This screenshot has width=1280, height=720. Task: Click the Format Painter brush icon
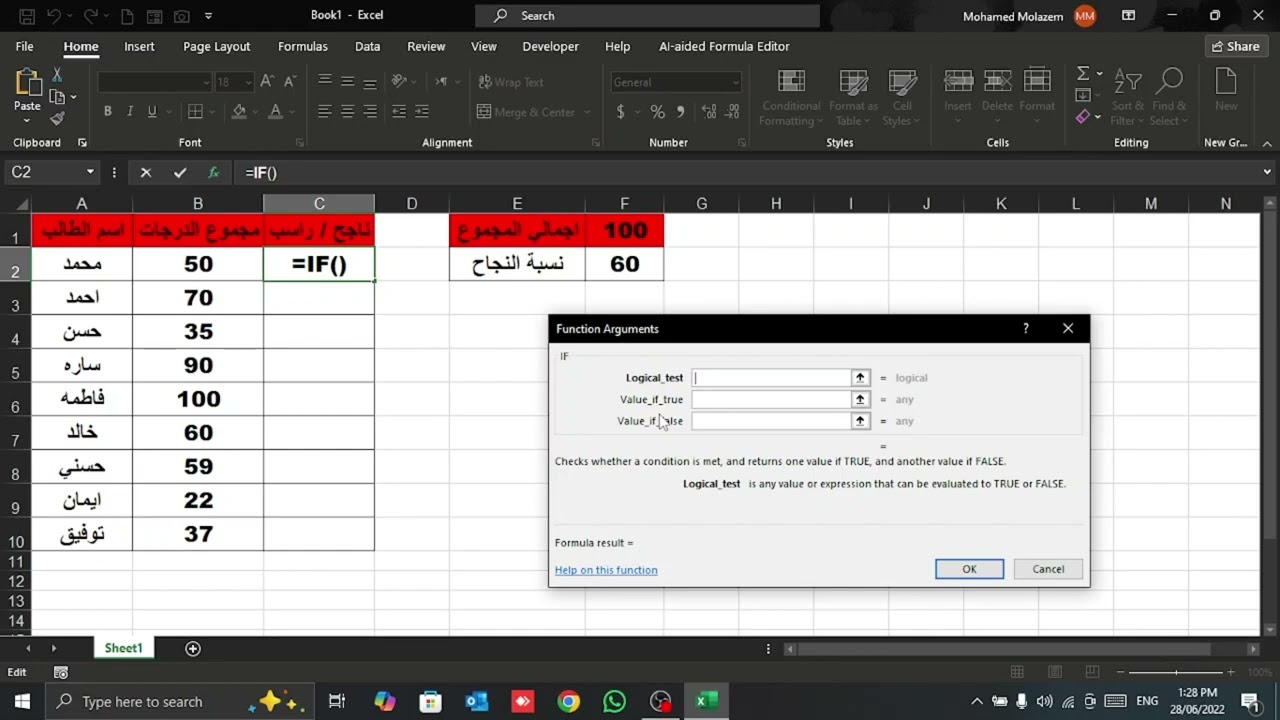click(57, 118)
